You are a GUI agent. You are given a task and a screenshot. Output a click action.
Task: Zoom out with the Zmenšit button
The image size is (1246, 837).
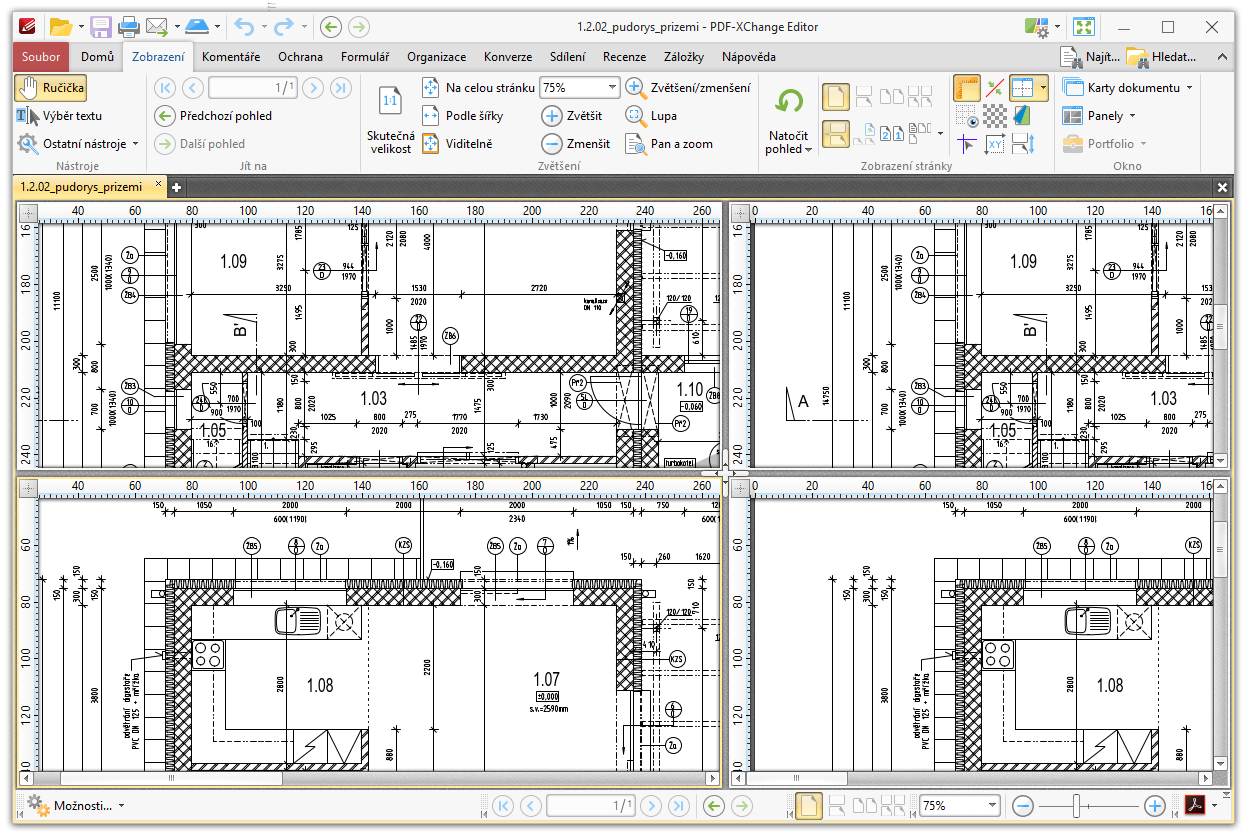(x=576, y=144)
